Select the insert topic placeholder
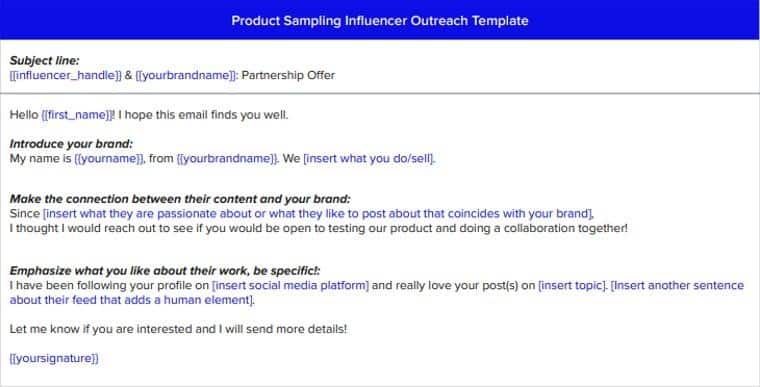The width and height of the screenshot is (760, 387). click(572, 286)
